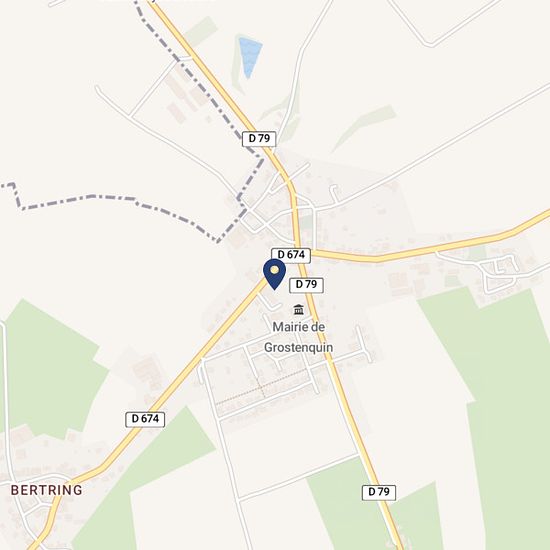
Task: Click the pale green strip northeast of the village
Action: [365, 127]
